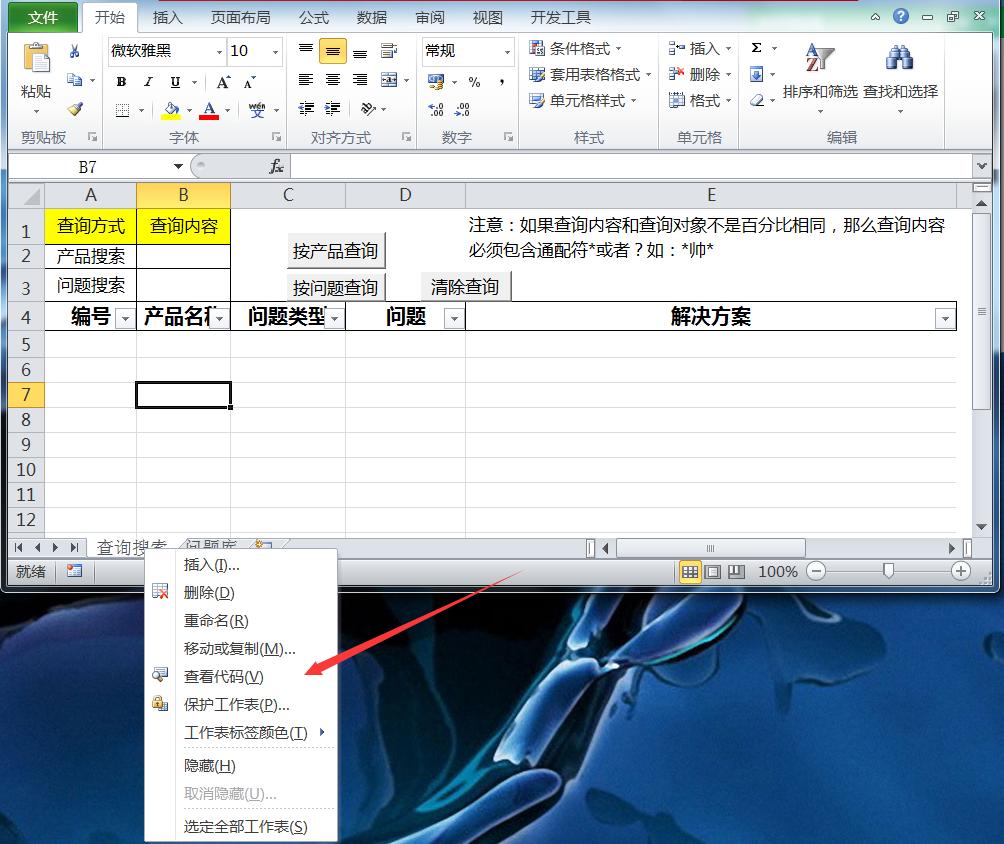Image resolution: width=1004 pixels, height=844 pixels.
Task: Apply percent style formatting
Action: click(474, 83)
